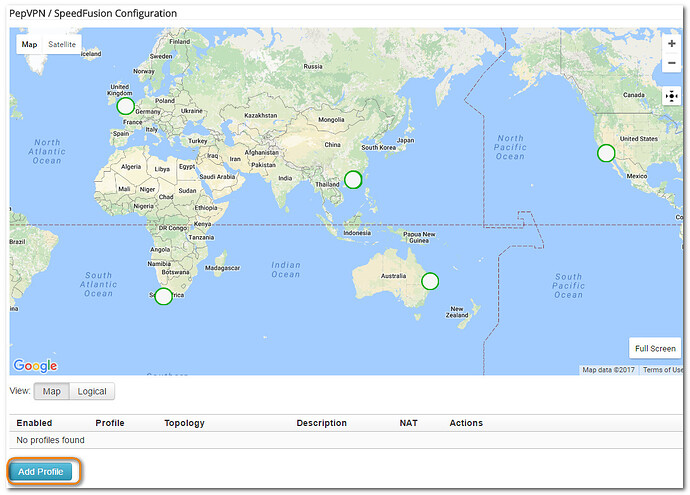This screenshot has width=690, height=495.
Task: Click the Add Profile button
Action: [x=41, y=471]
